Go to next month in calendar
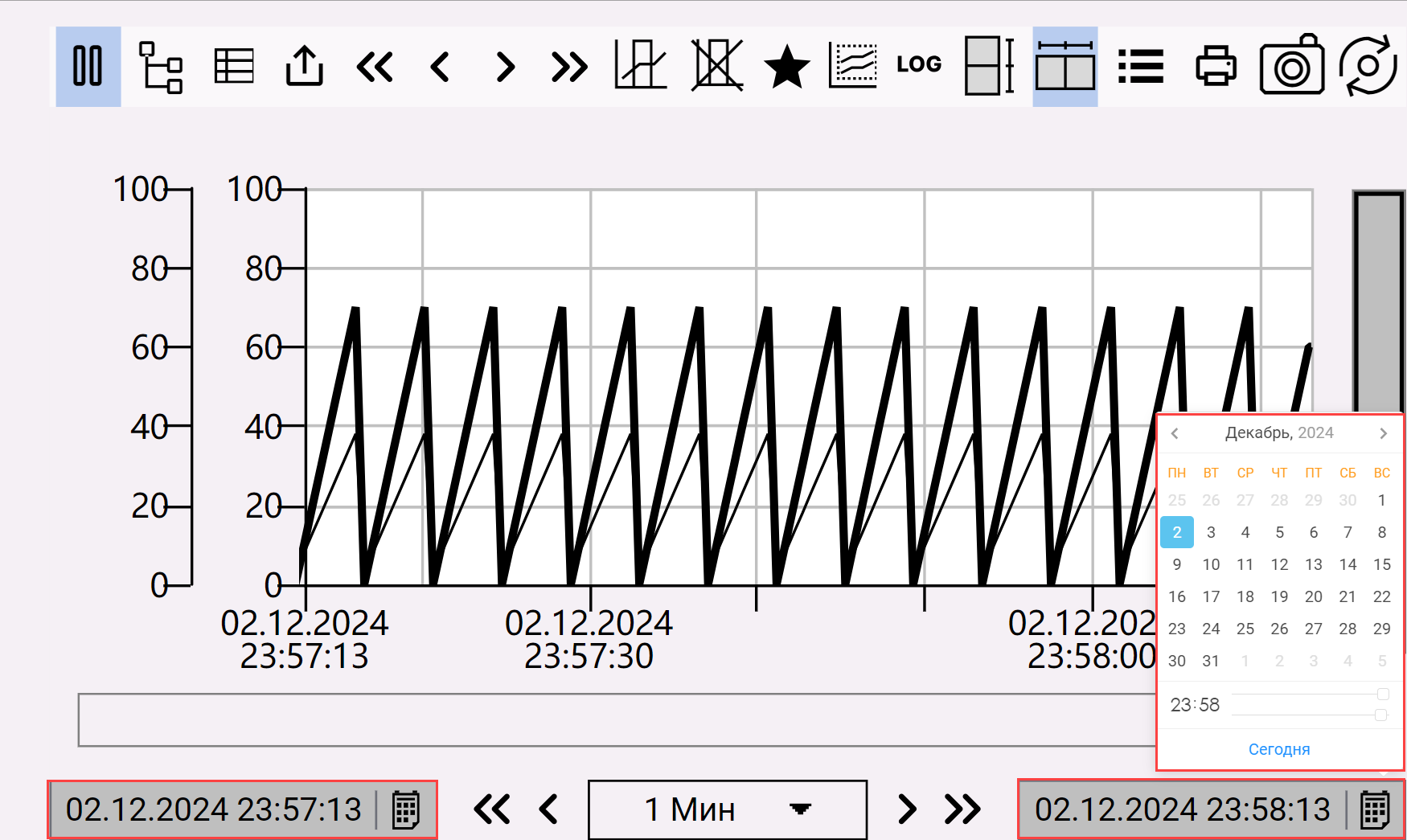 point(1383,433)
